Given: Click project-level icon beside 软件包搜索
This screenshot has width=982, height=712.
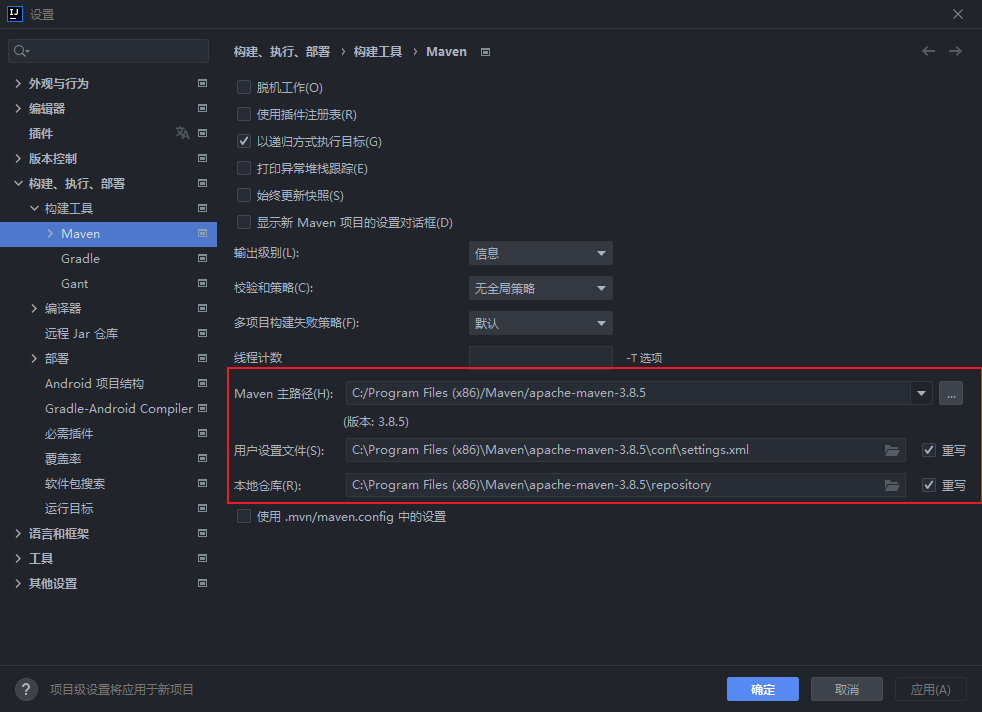Looking at the screenshot, I should click(x=202, y=483).
